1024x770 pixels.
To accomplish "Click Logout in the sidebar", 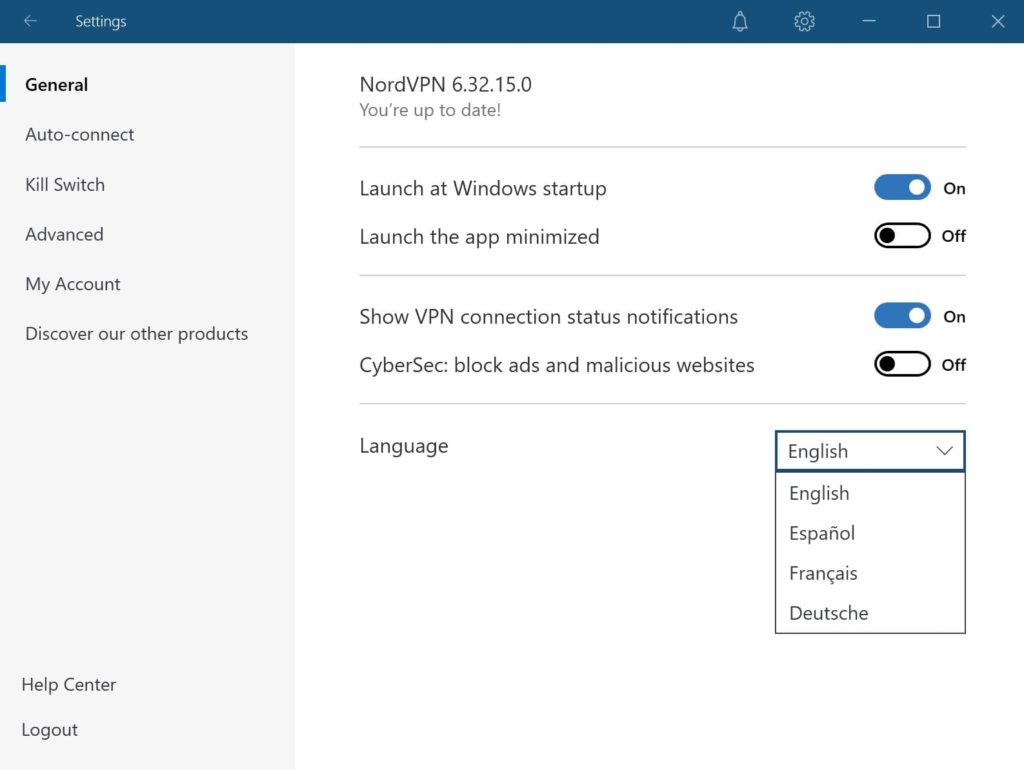I will pos(50,730).
